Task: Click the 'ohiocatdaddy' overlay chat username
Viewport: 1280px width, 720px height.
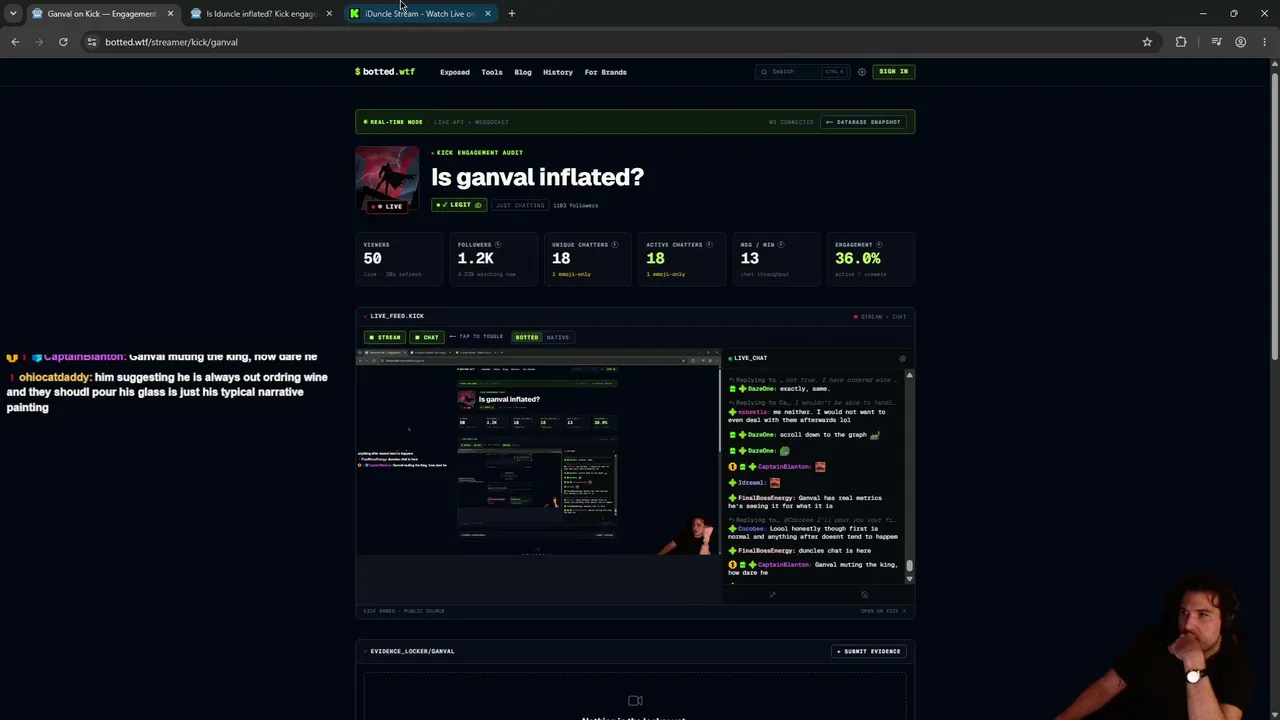Action: (x=54, y=377)
